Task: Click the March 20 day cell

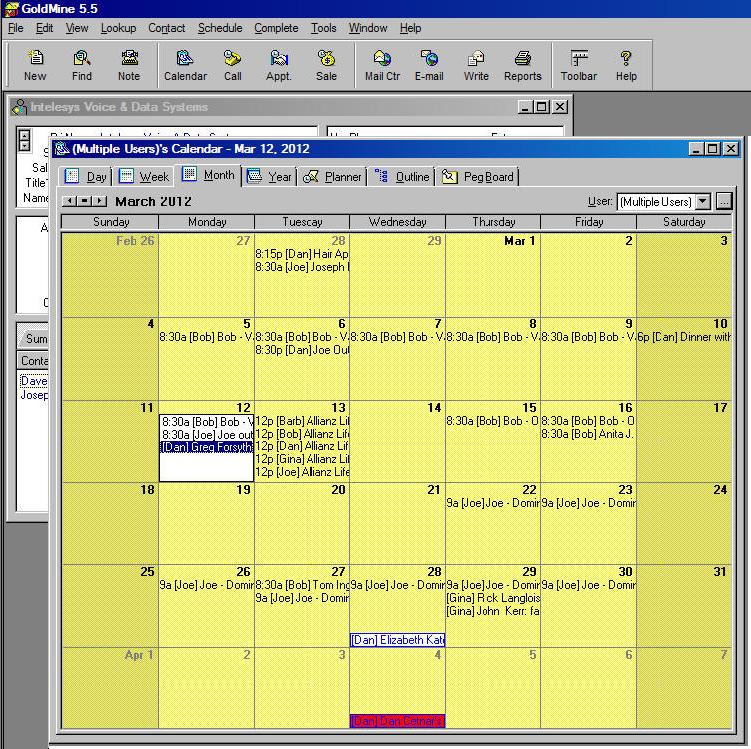Action: coord(302,523)
